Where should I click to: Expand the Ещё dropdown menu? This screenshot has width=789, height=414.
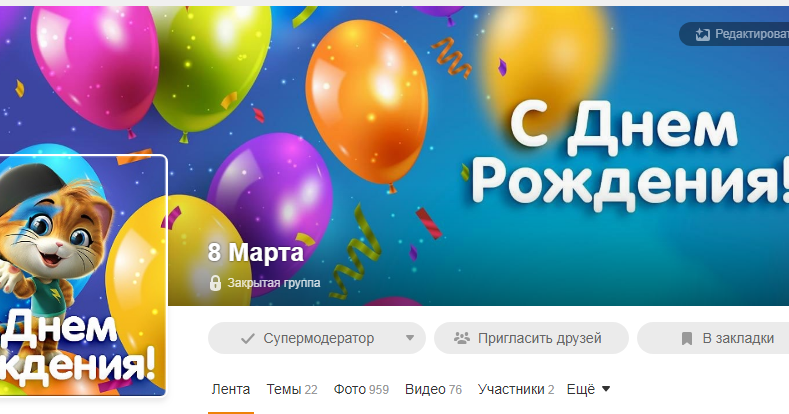coord(588,389)
